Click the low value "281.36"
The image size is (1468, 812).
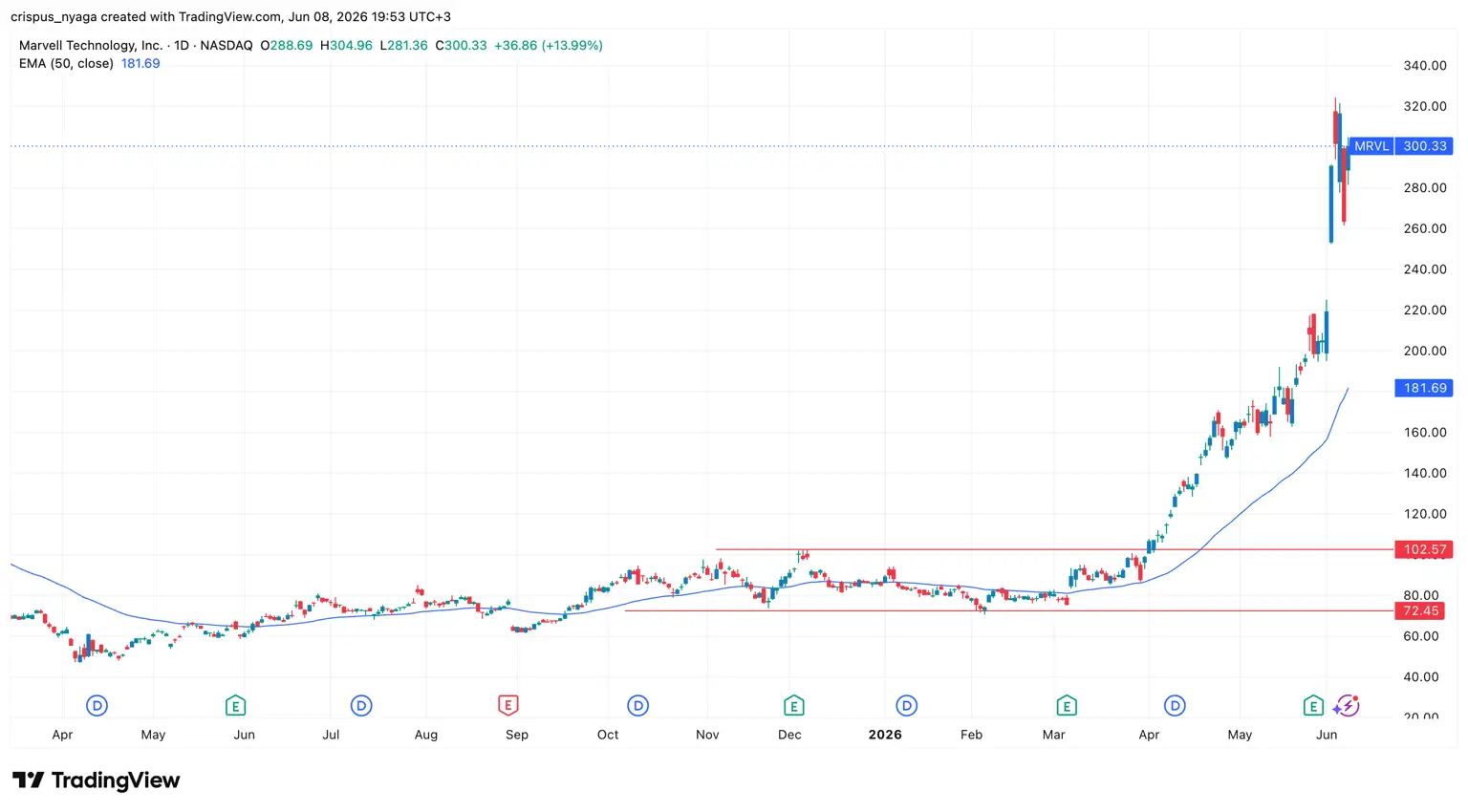tap(407, 45)
